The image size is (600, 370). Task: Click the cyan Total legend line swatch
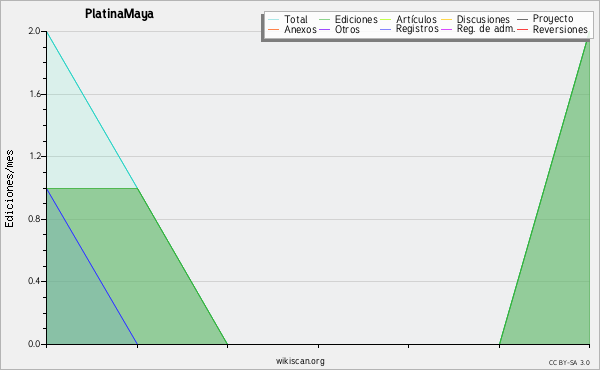(274, 20)
